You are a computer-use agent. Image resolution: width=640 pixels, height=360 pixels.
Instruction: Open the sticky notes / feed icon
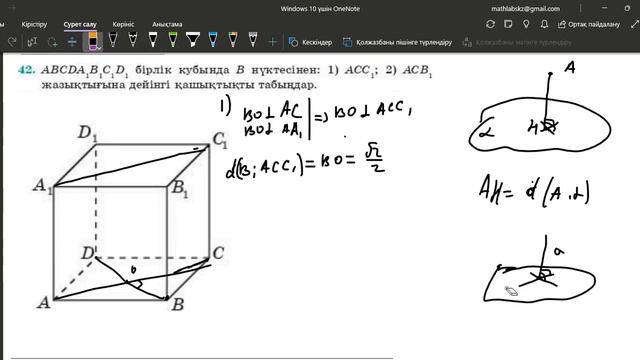508,24
